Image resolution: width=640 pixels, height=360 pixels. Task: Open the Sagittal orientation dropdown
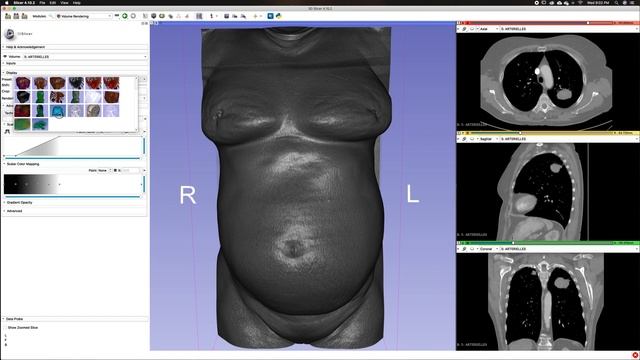[488, 139]
